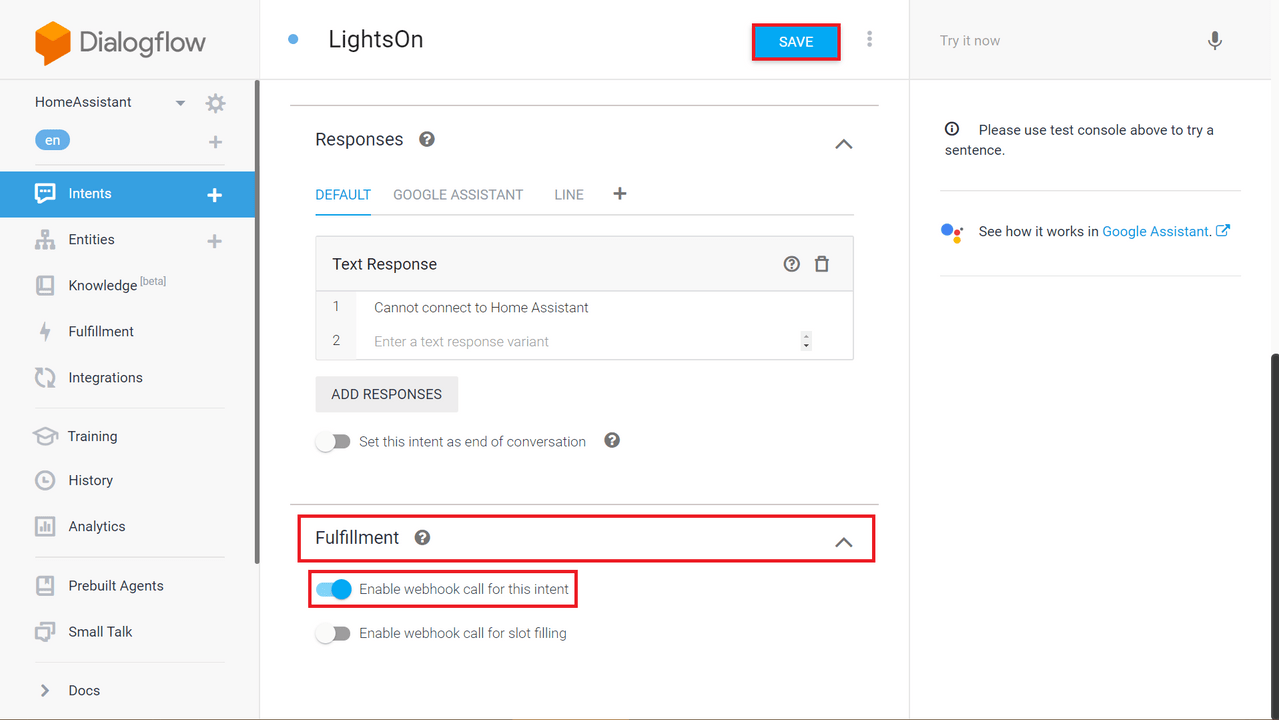Click the Integrations sync icon

tap(45, 378)
